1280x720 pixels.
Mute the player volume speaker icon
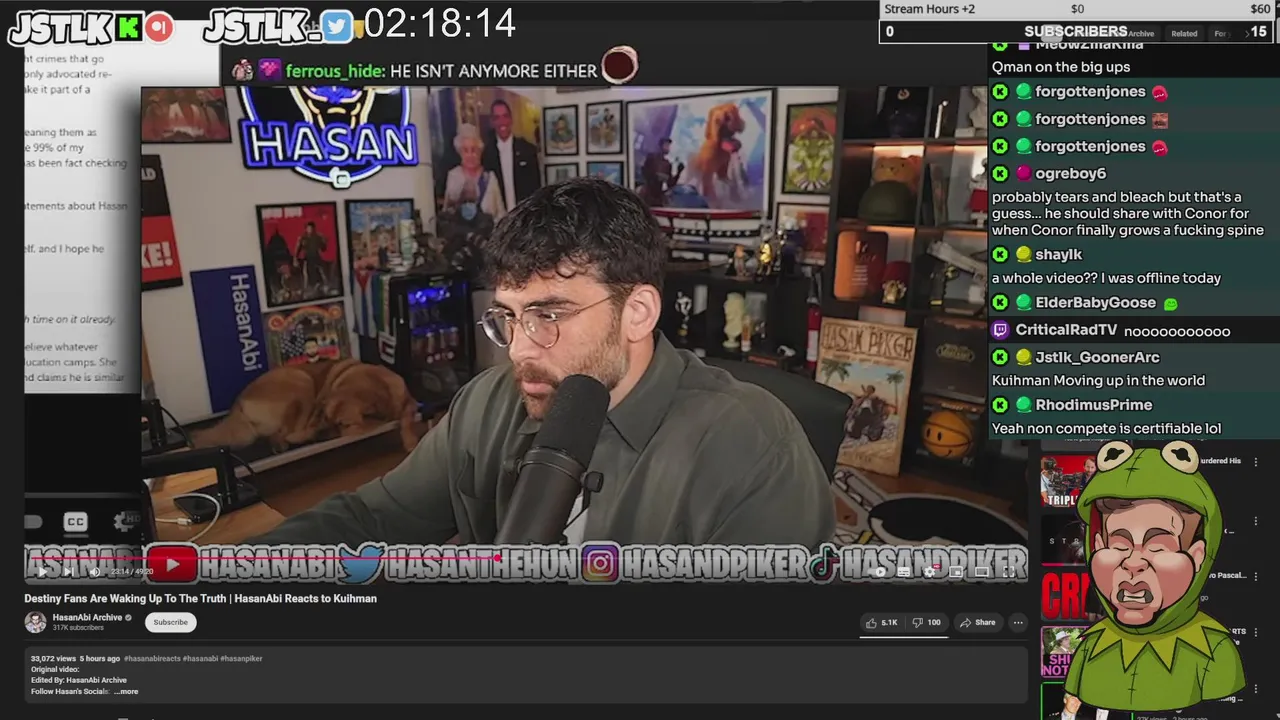pos(94,572)
